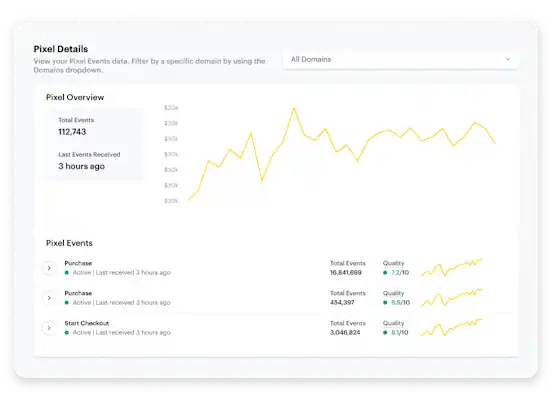
Task: Click the sparkline for the 16,841,699 events row
Action: (451, 268)
